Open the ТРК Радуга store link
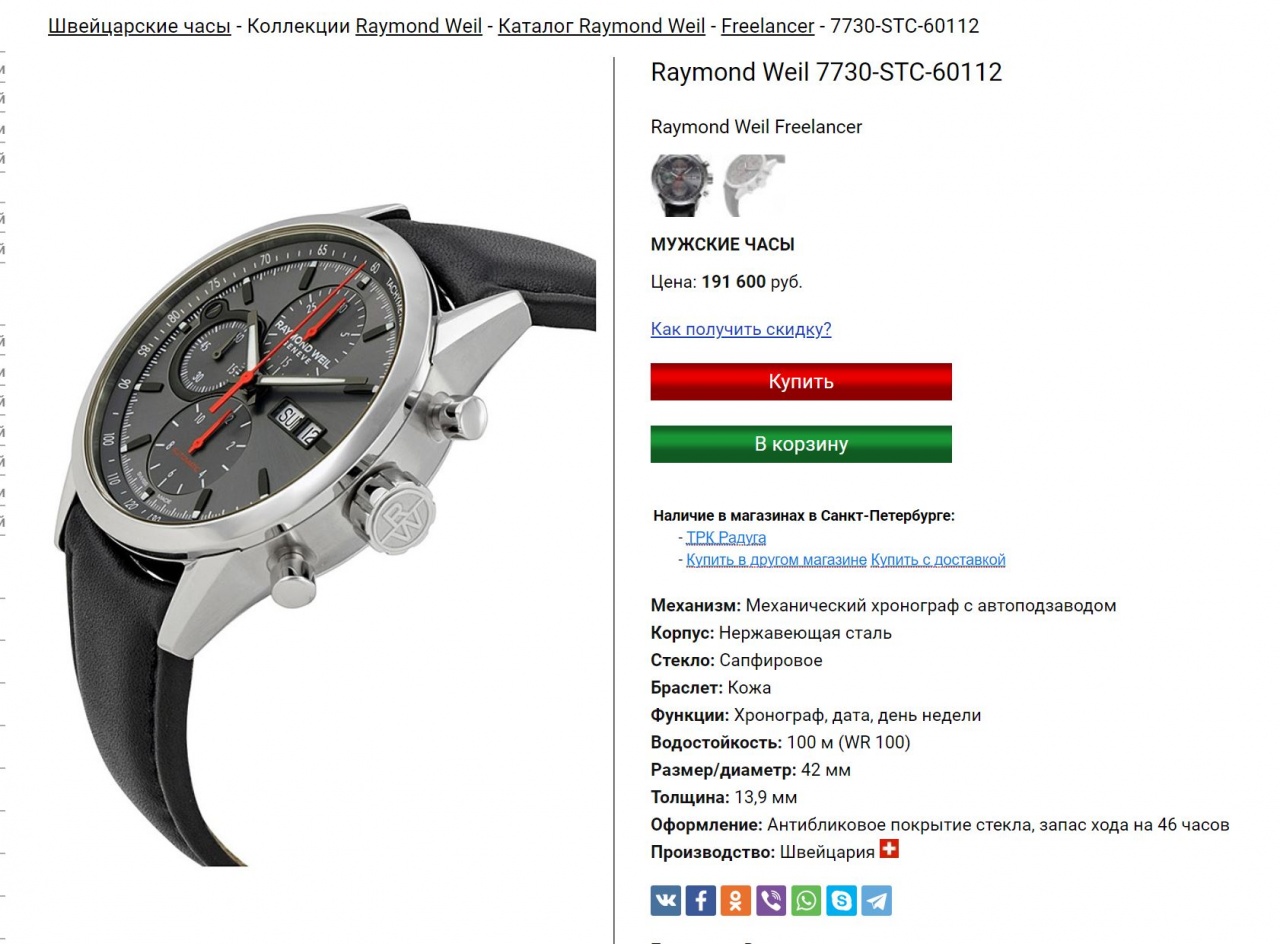Viewport: 1280px width, 944px height. pyautogui.click(x=726, y=538)
